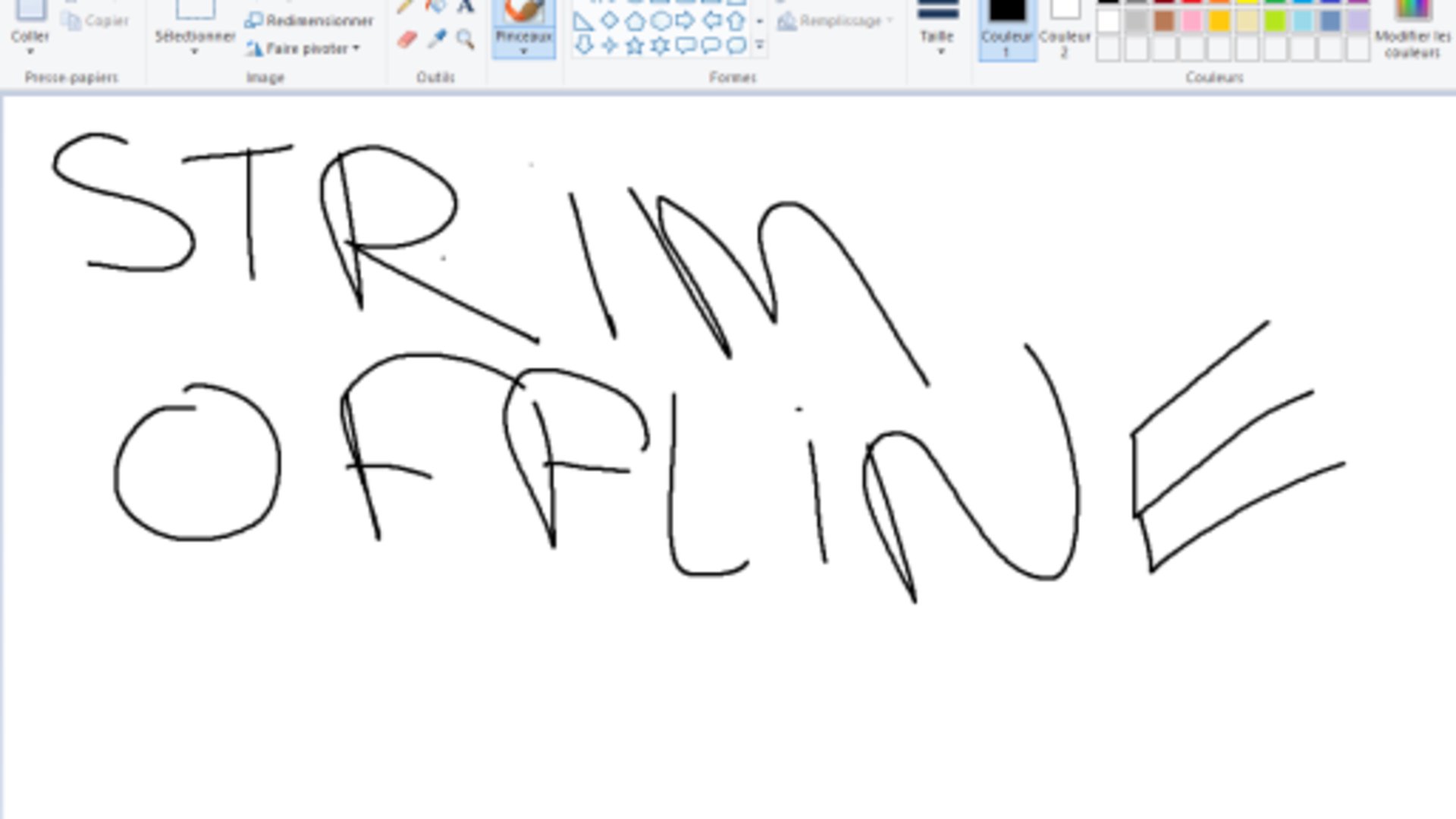Choose the four-point star shape
This screenshot has width=1456, height=819.
pyautogui.click(x=609, y=46)
